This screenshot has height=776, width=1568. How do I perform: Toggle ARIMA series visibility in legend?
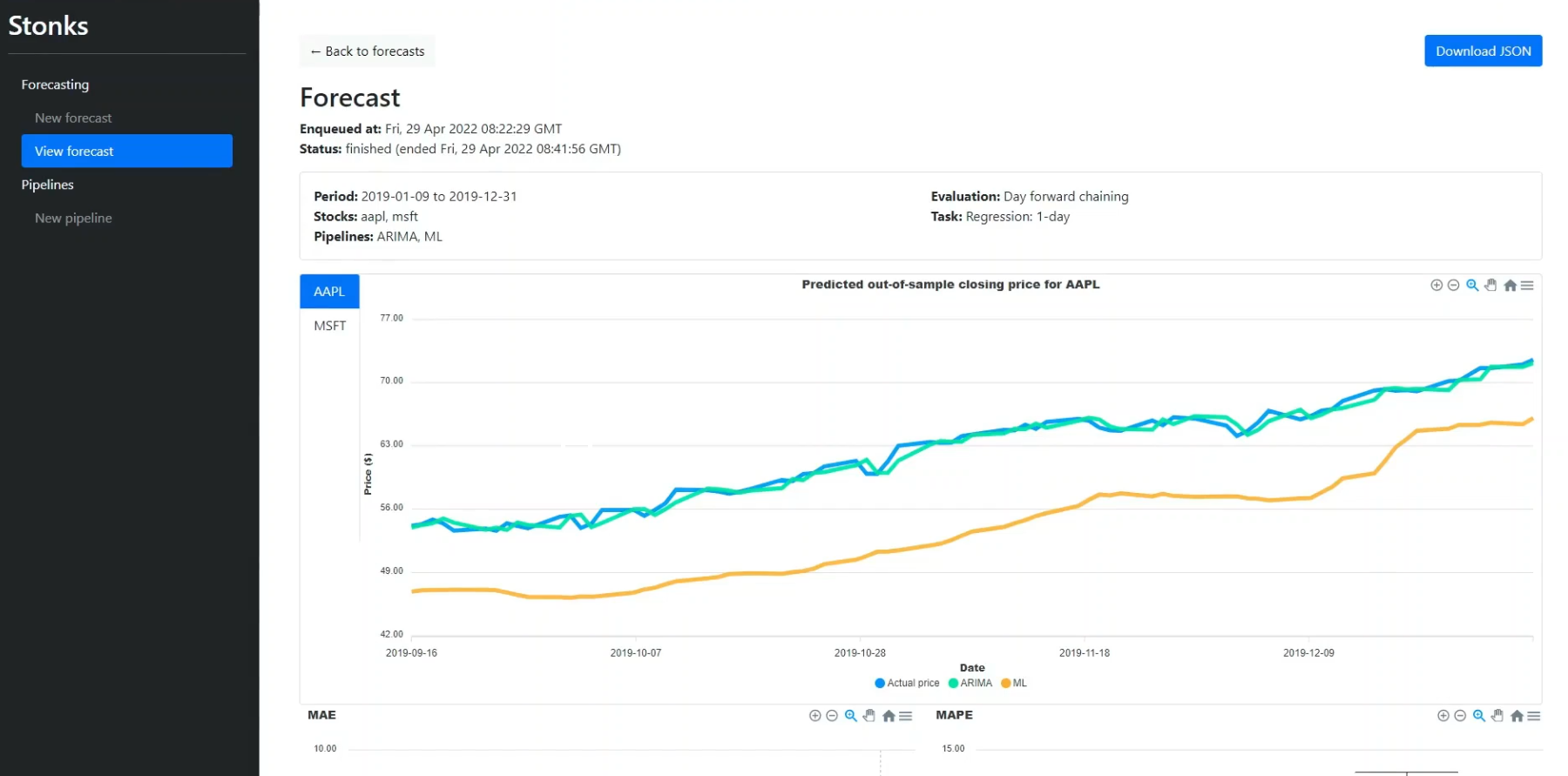click(x=970, y=683)
